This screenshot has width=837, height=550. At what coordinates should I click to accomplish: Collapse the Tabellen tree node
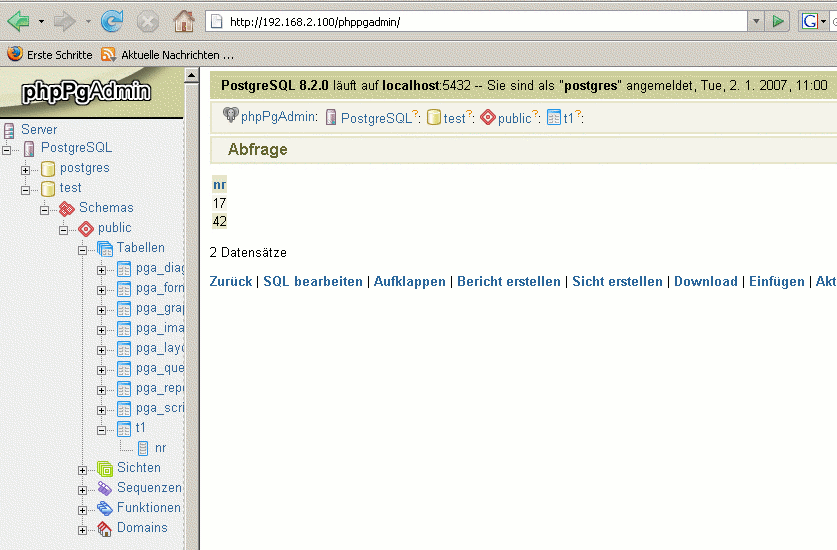[x=83, y=249]
